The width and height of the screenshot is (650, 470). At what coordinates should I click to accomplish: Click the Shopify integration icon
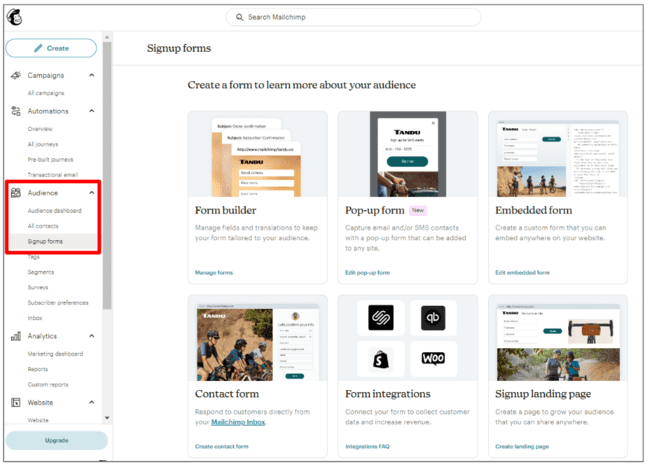click(381, 359)
